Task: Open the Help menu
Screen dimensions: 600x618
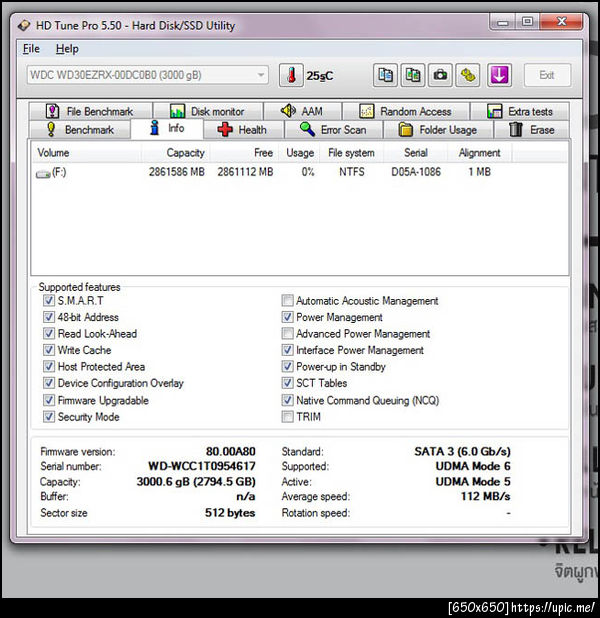Action: 67,49
